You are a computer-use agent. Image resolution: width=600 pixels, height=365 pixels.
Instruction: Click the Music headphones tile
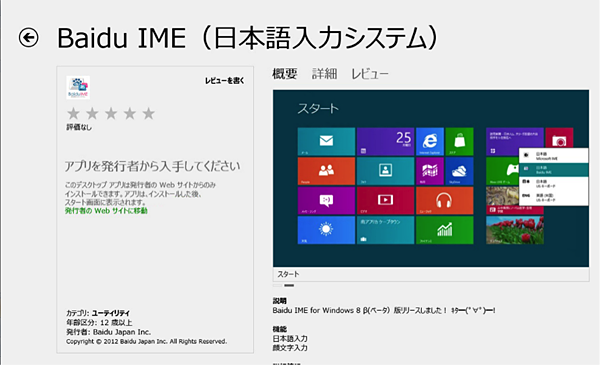pos(444,200)
